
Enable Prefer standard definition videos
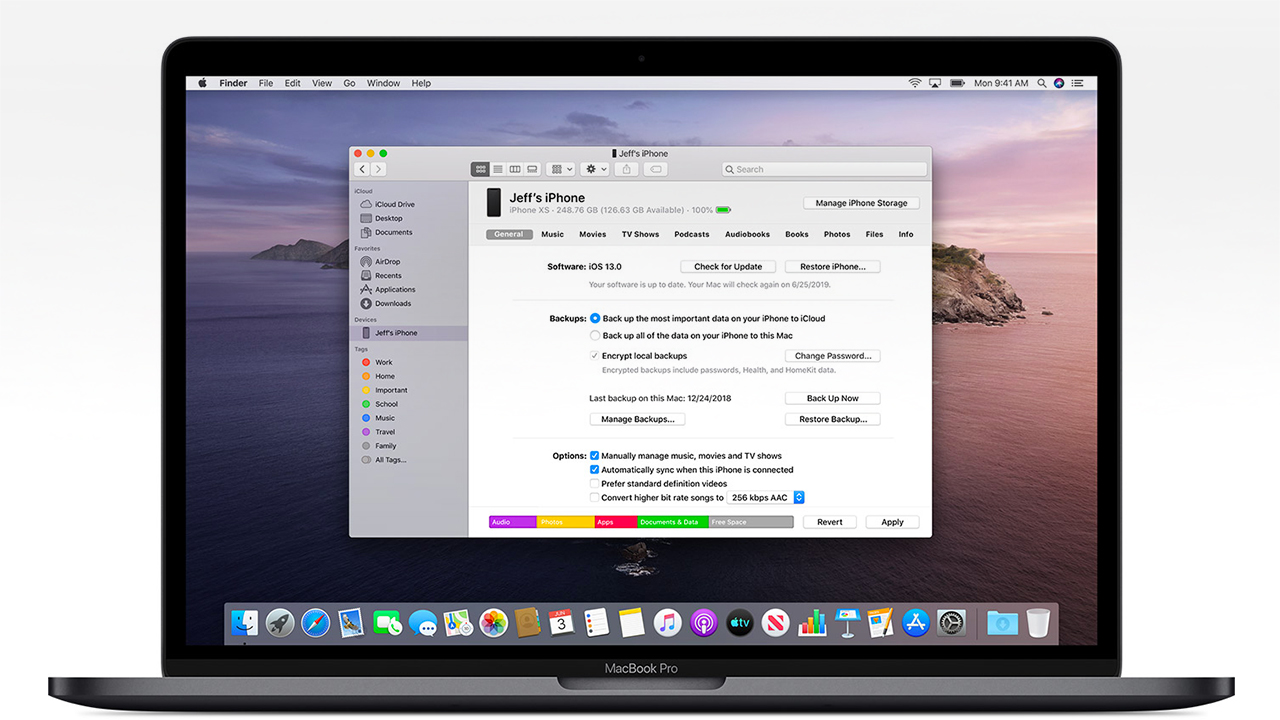pyautogui.click(x=595, y=483)
